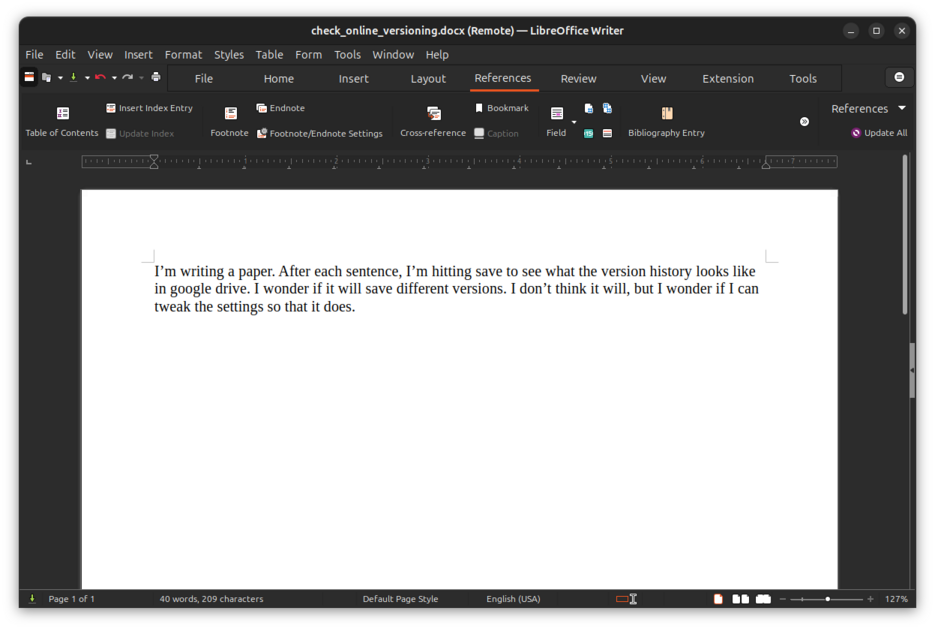Switch to multiple-page view icon
This screenshot has width=935, height=629.
(x=741, y=599)
